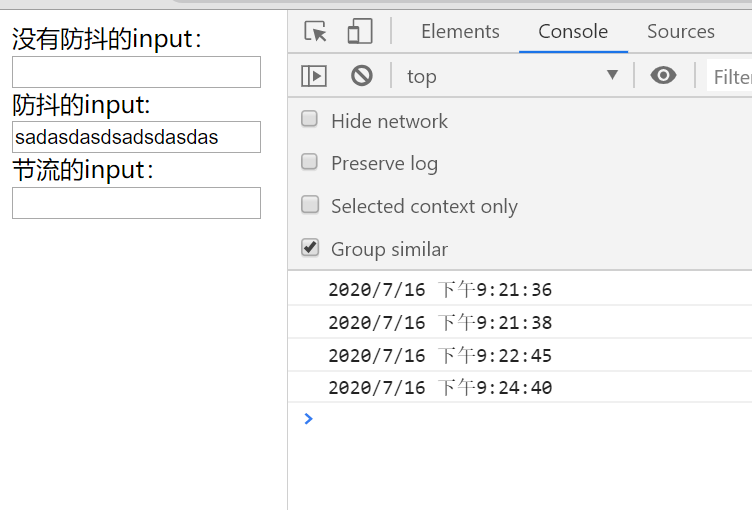Activate the inspect element picker icon
Image resolution: width=752 pixels, height=510 pixels.
click(x=315, y=31)
